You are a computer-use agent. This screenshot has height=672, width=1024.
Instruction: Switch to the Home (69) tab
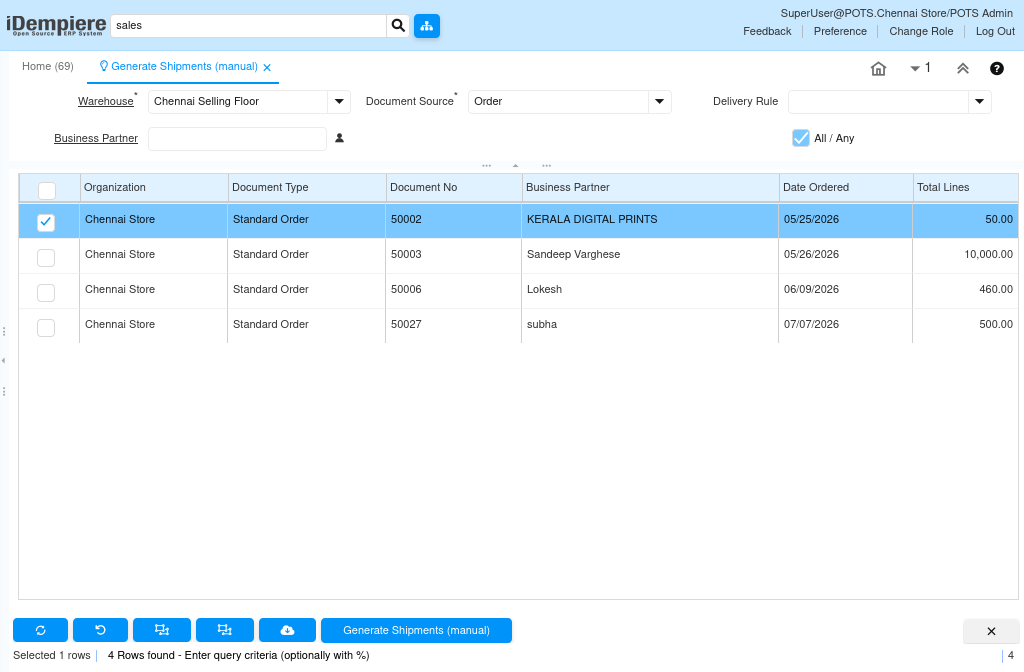pos(48,67)
